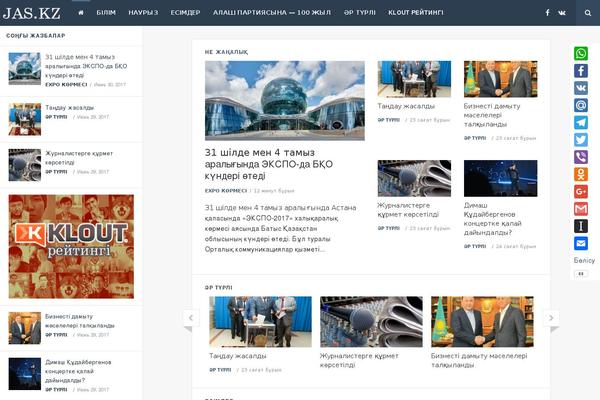Open carousel title Бизнесті дамыту мәселелері талқыланды

(479, 361)
